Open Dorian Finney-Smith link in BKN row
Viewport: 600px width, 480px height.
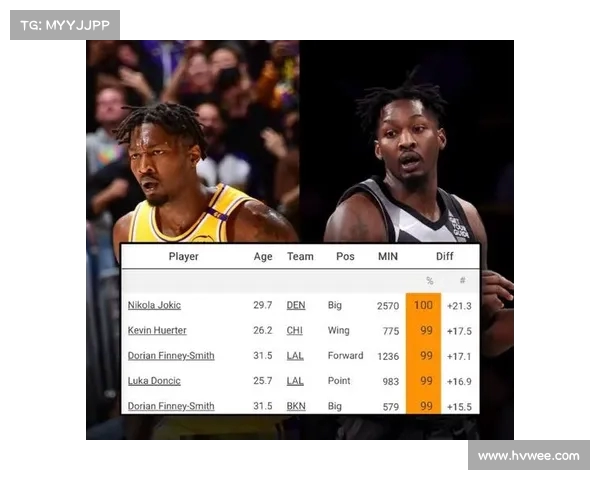click(x=171, y=406)
